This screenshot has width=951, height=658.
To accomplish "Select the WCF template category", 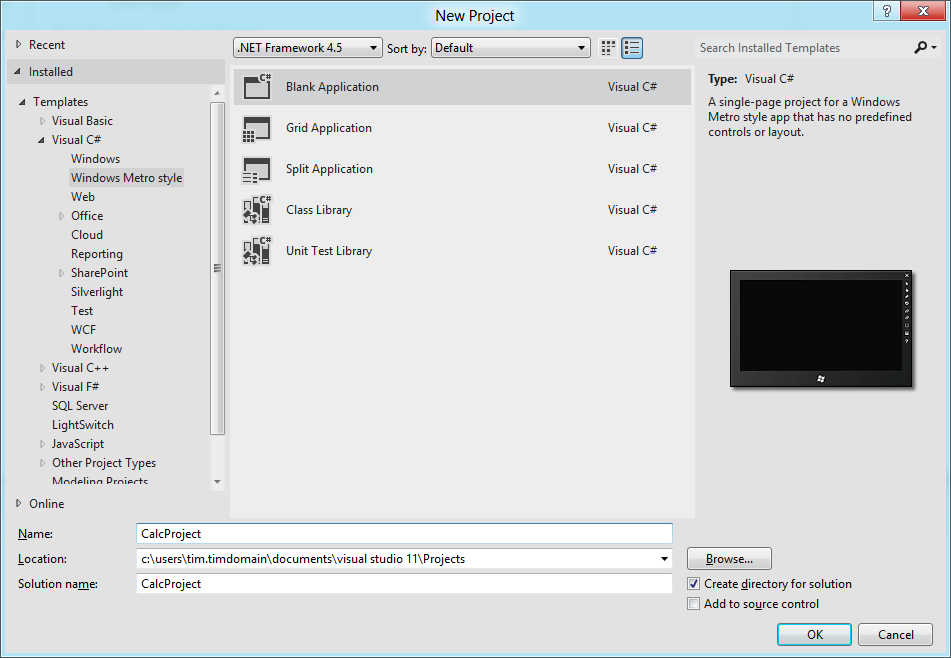I will [x=83, y=330].
